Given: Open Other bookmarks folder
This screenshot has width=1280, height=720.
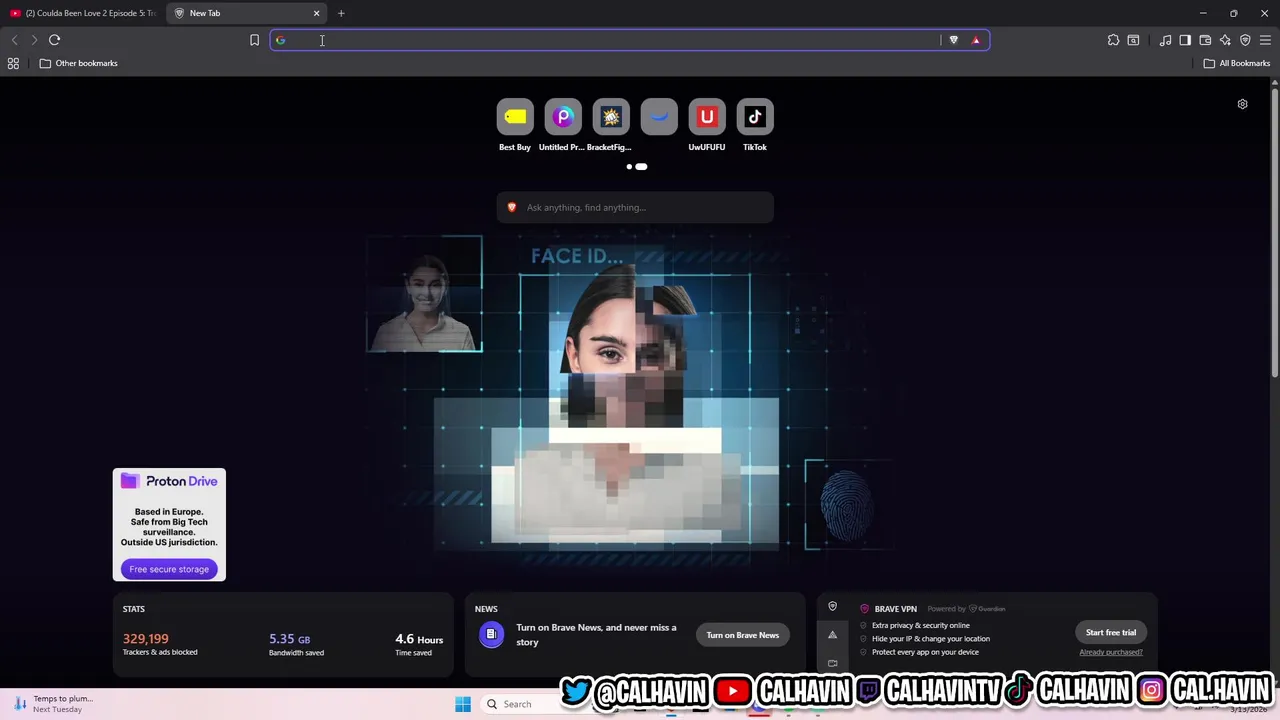Looking at the screenshot, I should pos(79,63).
